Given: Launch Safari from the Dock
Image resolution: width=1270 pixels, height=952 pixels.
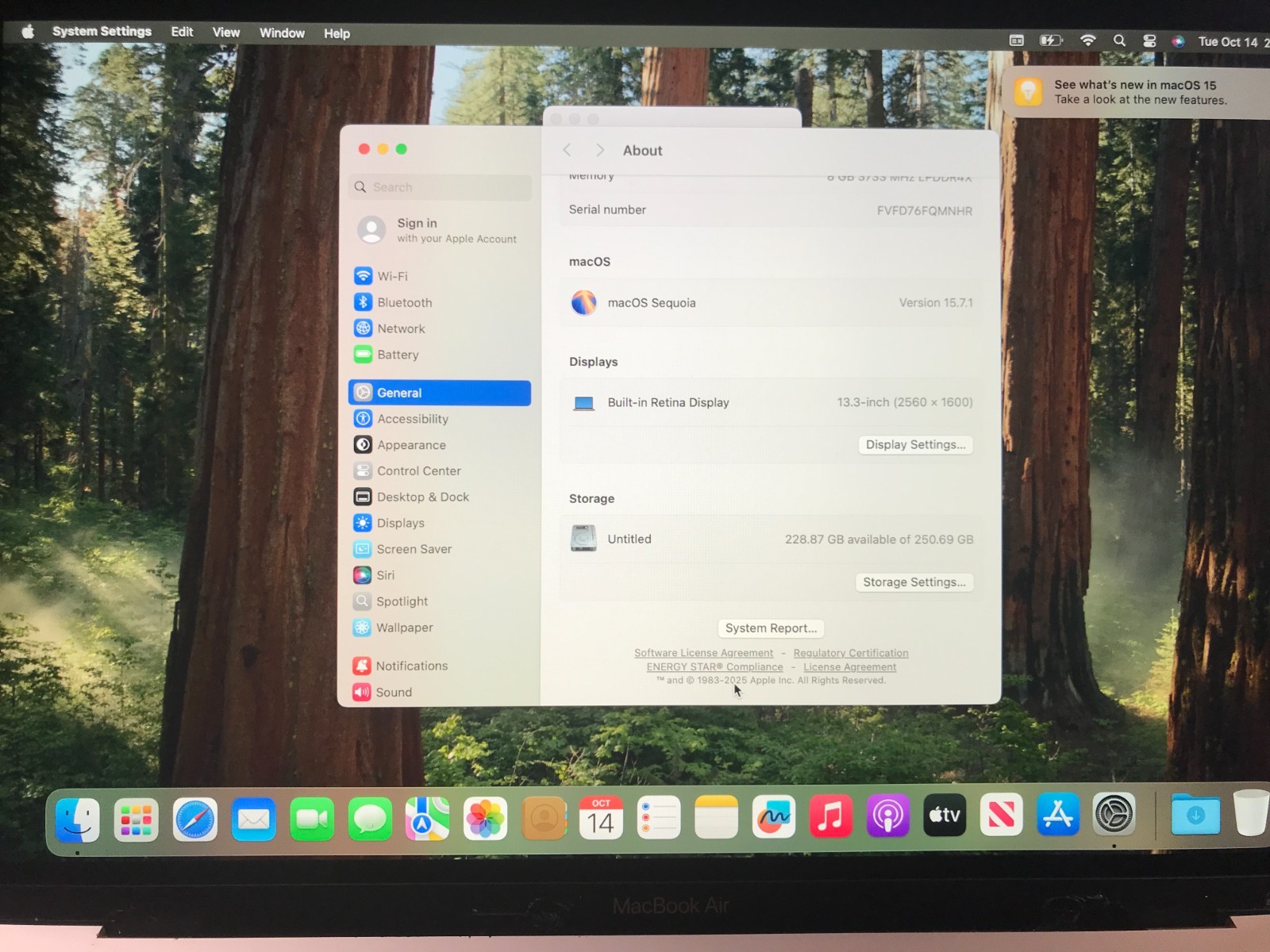Looking at the screenshot, I should 195,820.
